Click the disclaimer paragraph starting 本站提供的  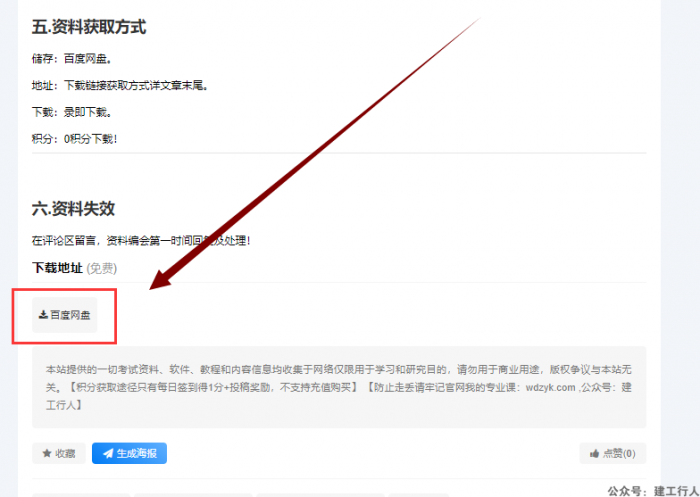pyautogui.click(x=339, y=387)
